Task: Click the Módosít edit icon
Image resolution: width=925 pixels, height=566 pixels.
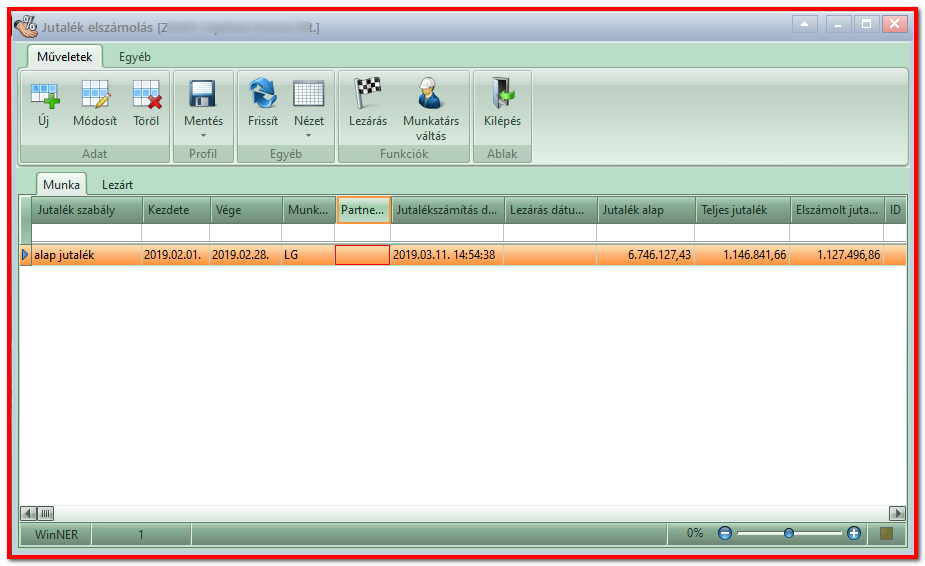Action: [95, 94]
